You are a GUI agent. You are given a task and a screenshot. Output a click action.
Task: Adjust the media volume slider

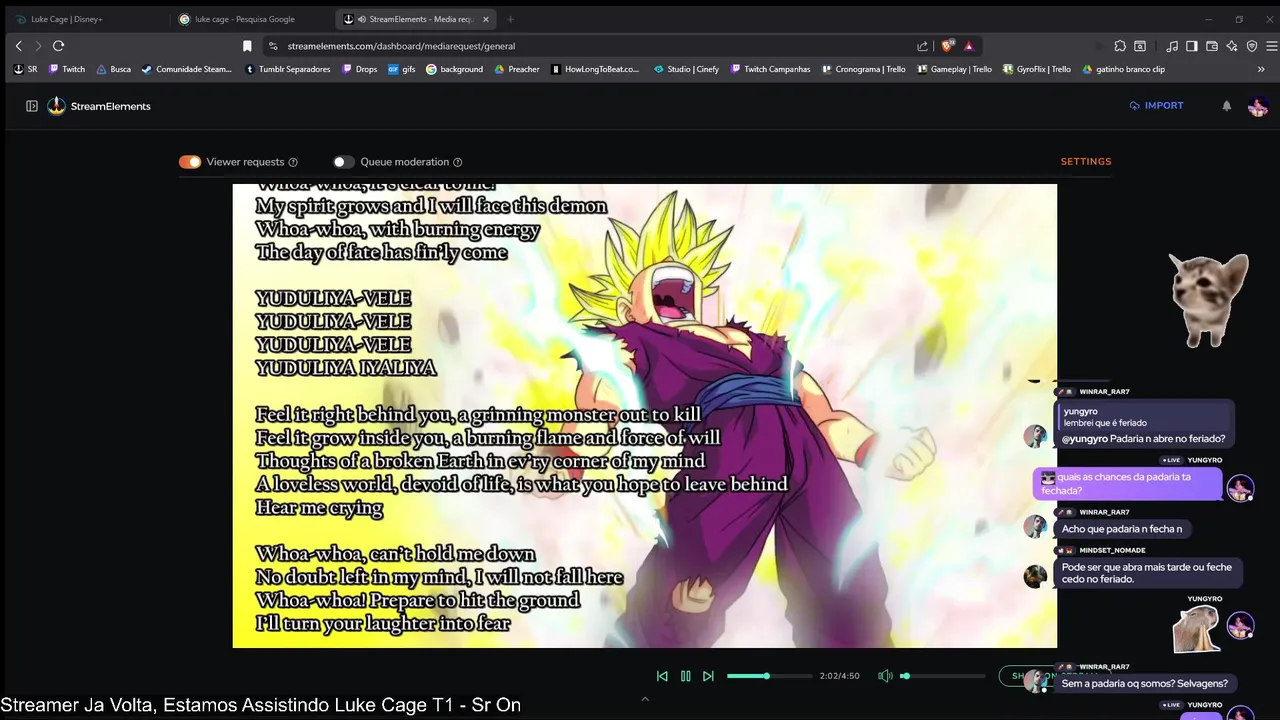point(942,676)
